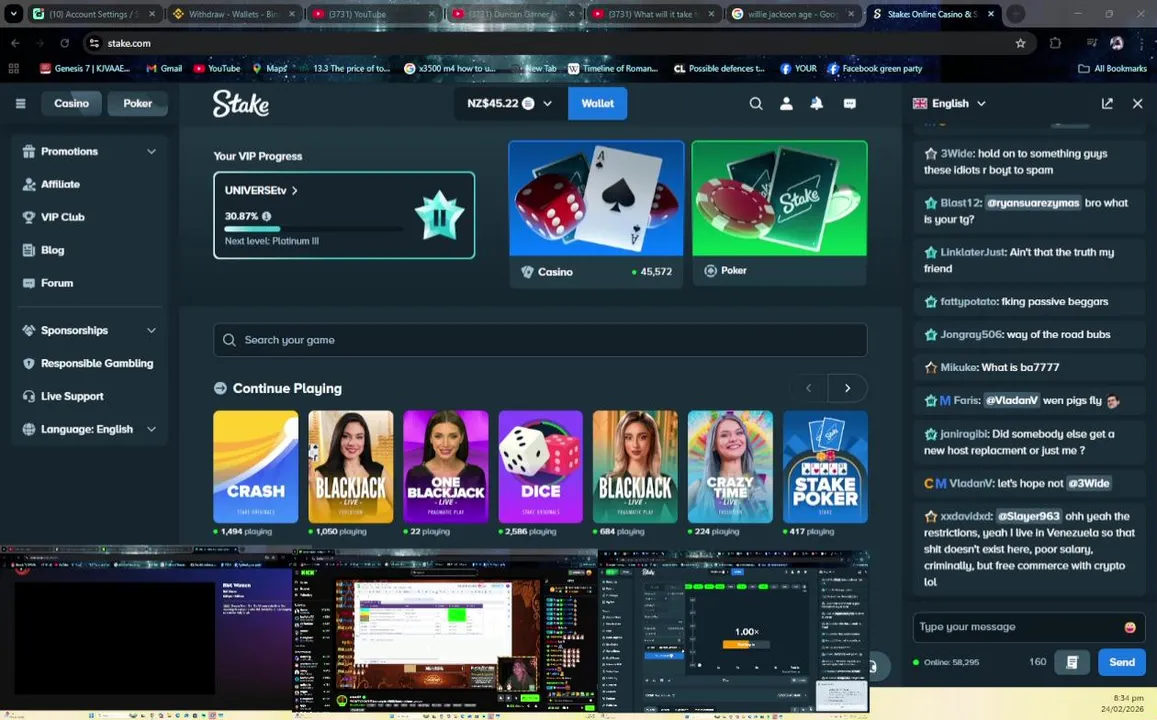Click the VIP progress bar
Screen dimensions: 1157x720
(314, 229)
